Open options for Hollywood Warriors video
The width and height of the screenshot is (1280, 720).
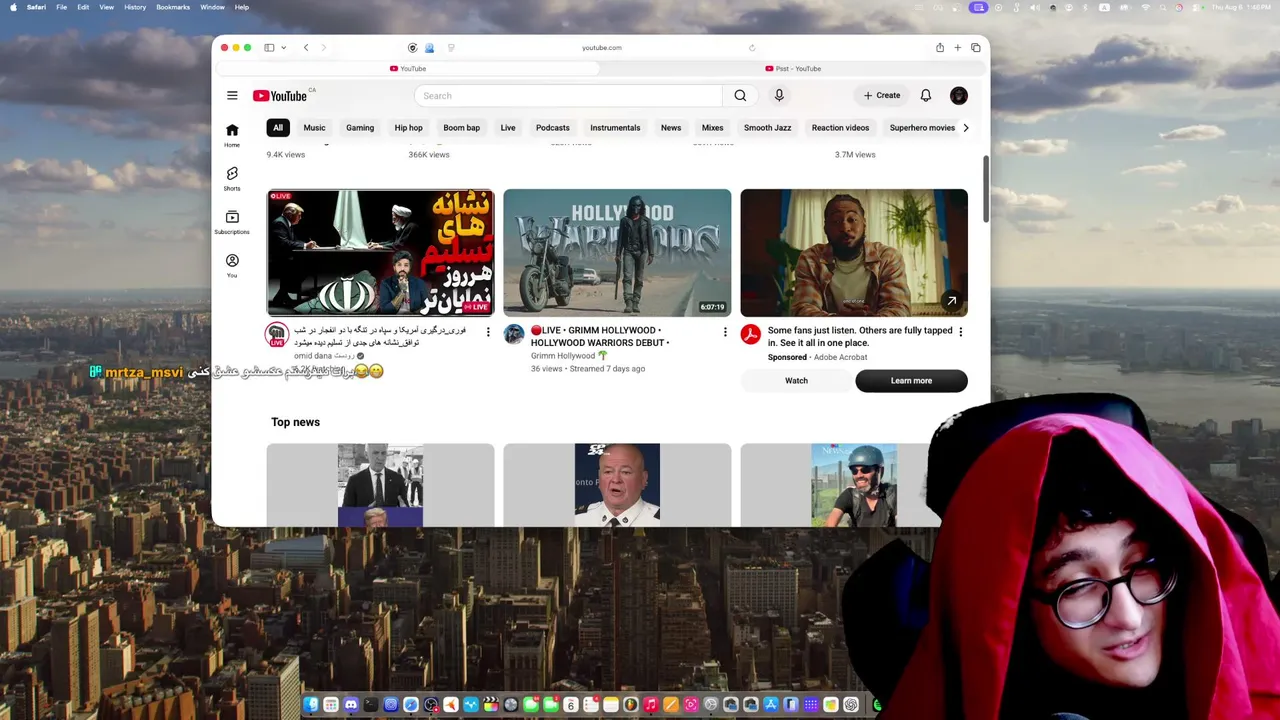click(x=725, y=331)
